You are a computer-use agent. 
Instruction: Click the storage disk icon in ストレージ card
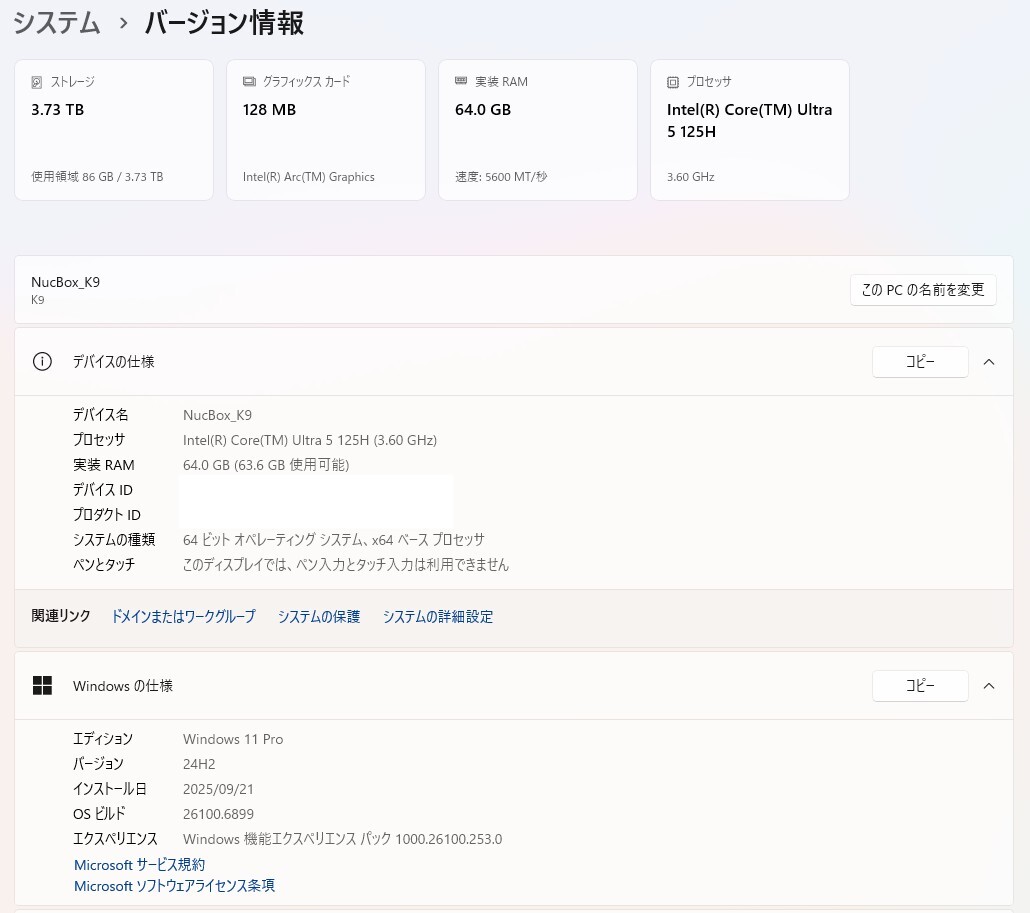coord(37,82)
